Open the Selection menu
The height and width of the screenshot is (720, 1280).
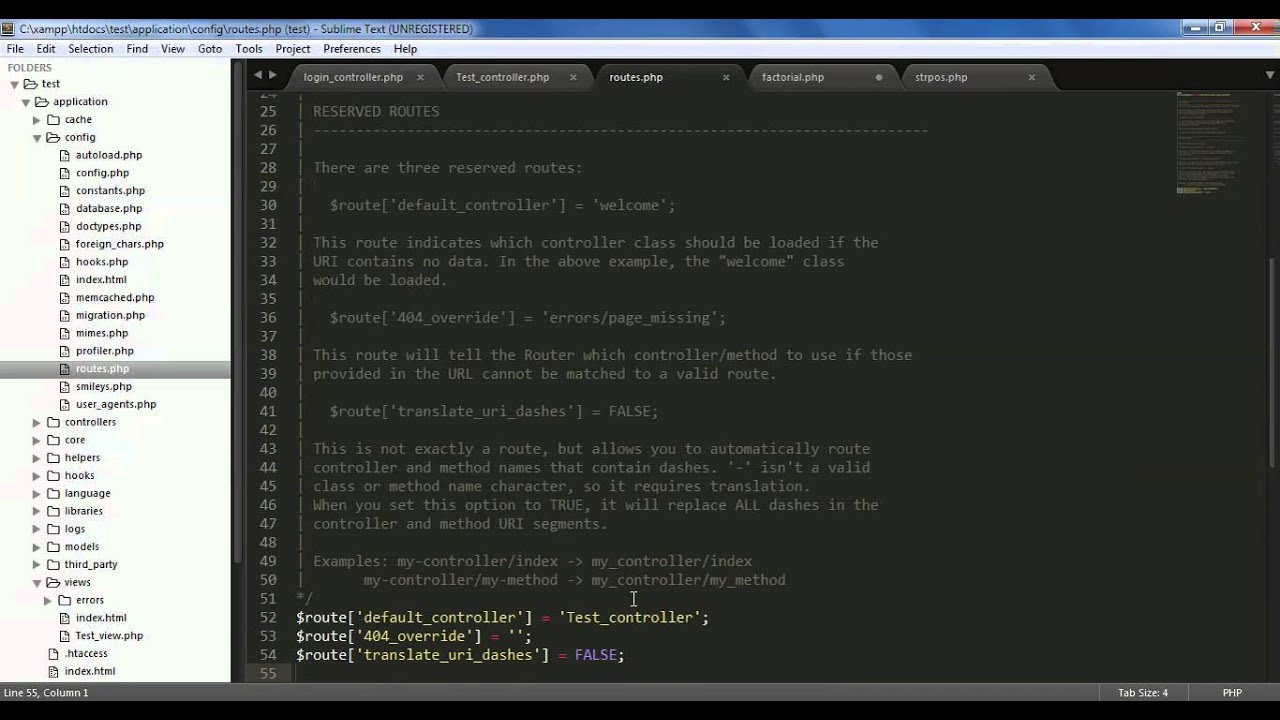click(x=91, y=49)
